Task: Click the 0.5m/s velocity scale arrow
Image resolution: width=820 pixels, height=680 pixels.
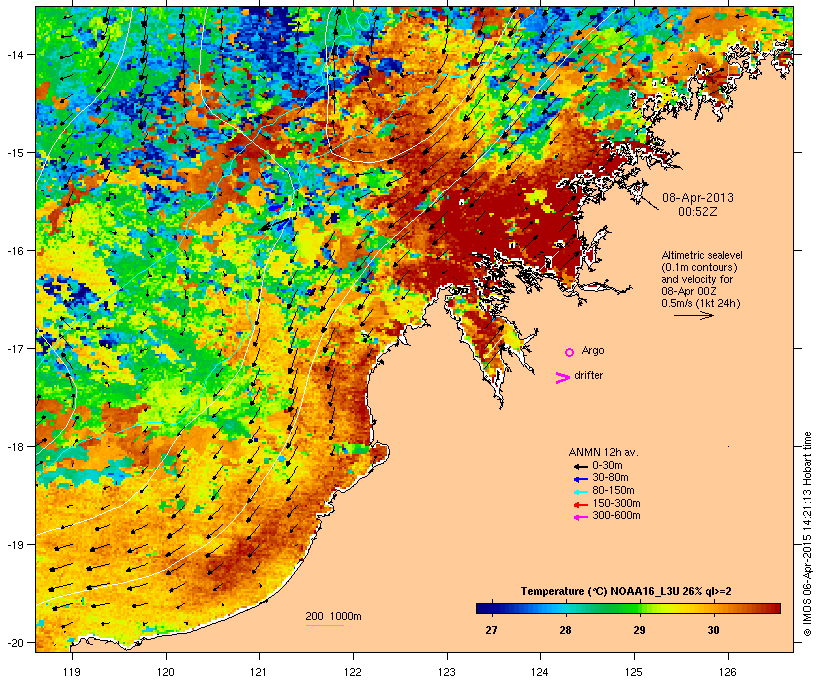Action: tap(693, 315)
